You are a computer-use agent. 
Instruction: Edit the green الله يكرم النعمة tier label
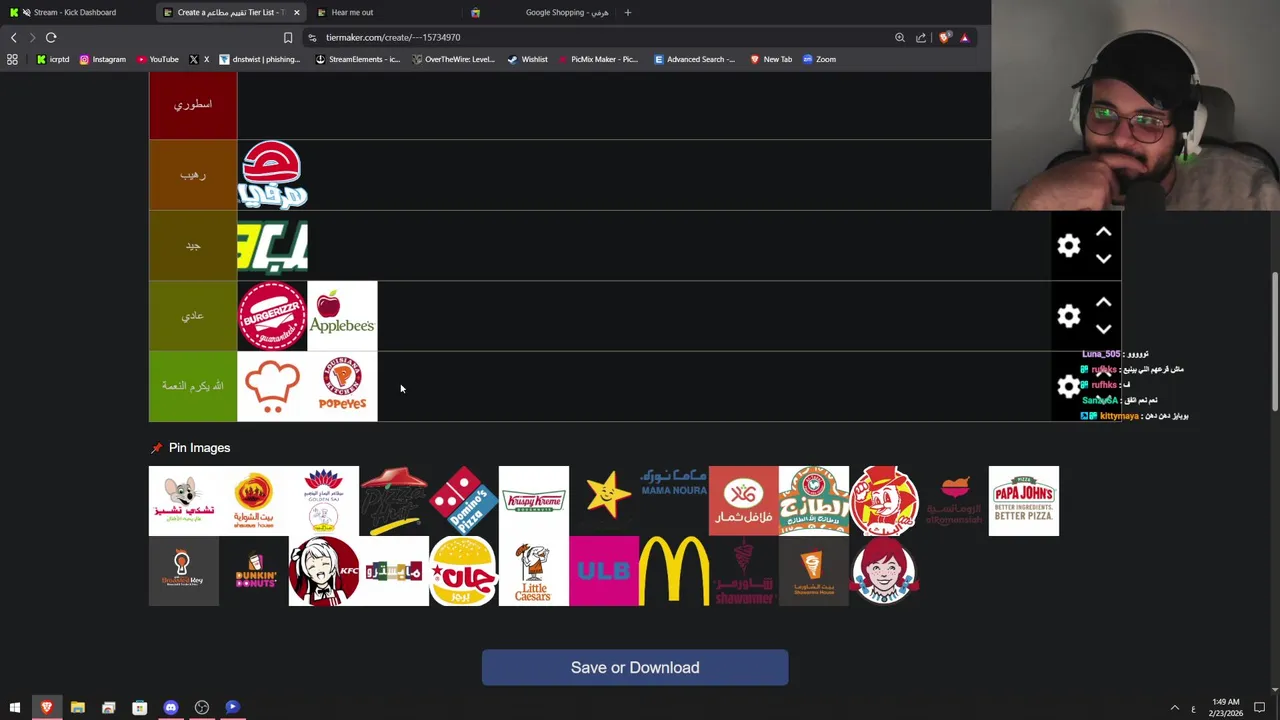click(193, 386)
